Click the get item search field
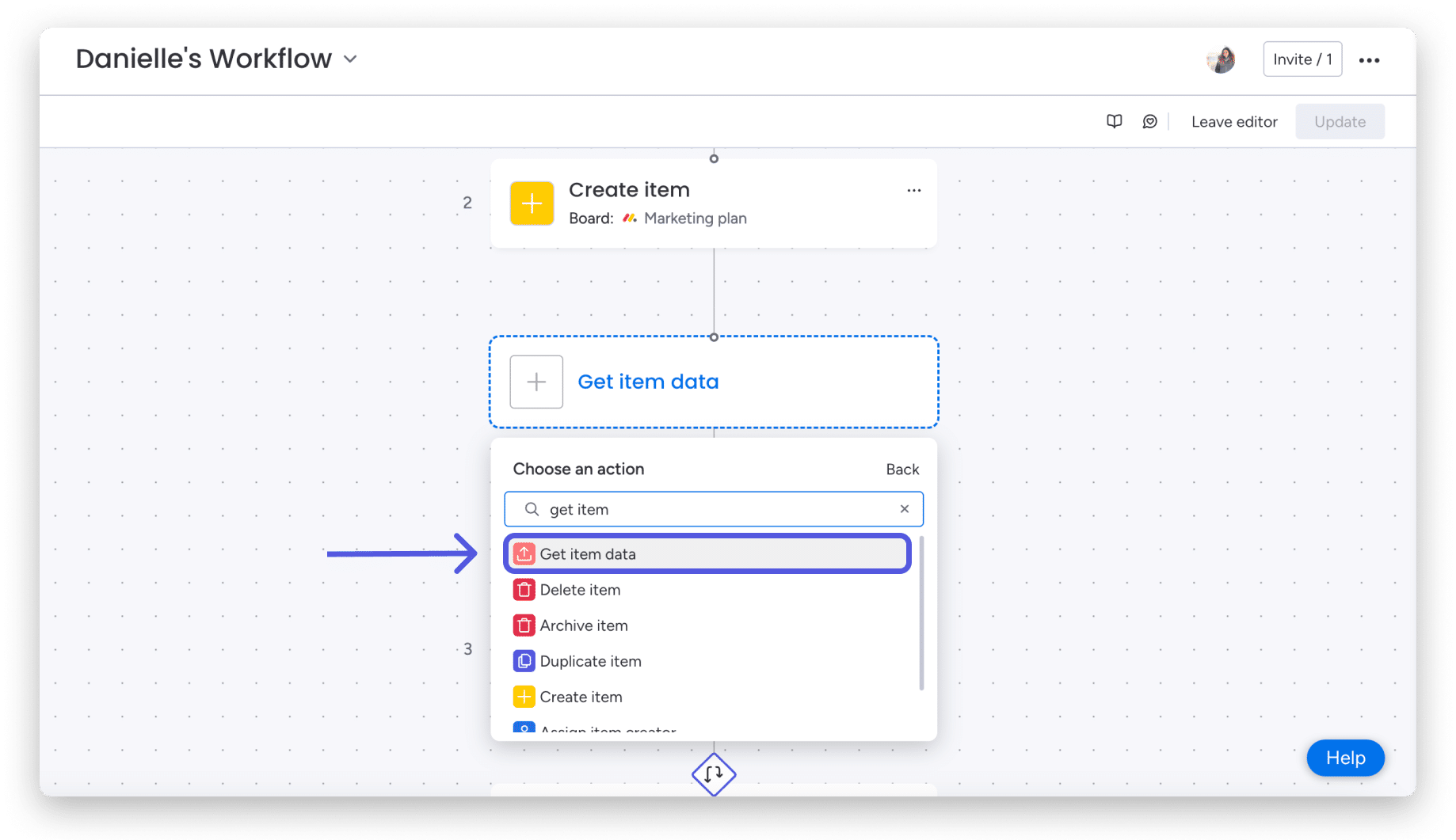Screen dimensions: 1456x840 pos(714,509)
